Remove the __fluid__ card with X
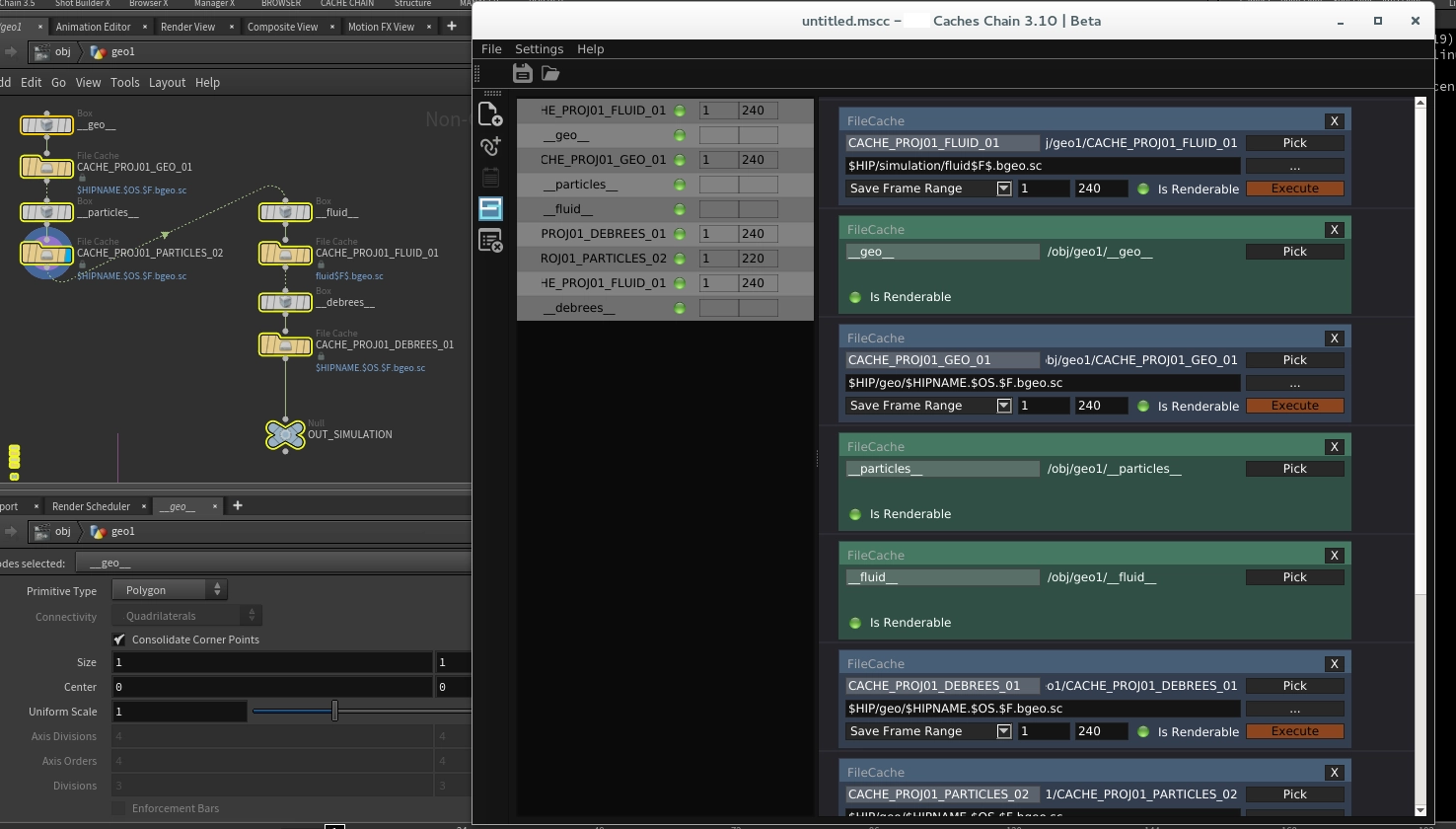Viewport: 1456px width, 829px height. coord(1334,555)
